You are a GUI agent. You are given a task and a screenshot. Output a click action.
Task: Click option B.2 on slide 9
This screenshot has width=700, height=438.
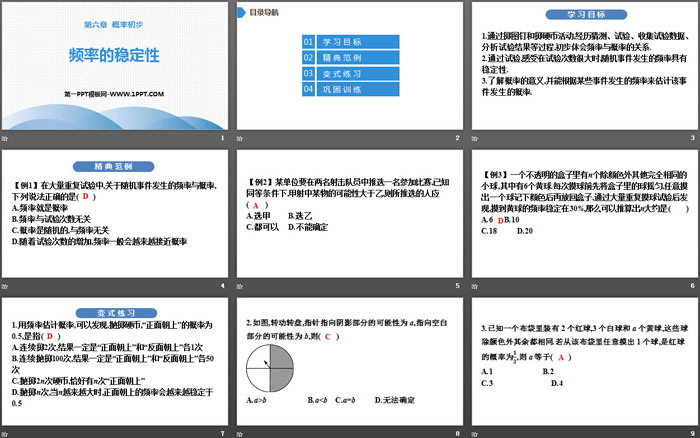[548, 371]
